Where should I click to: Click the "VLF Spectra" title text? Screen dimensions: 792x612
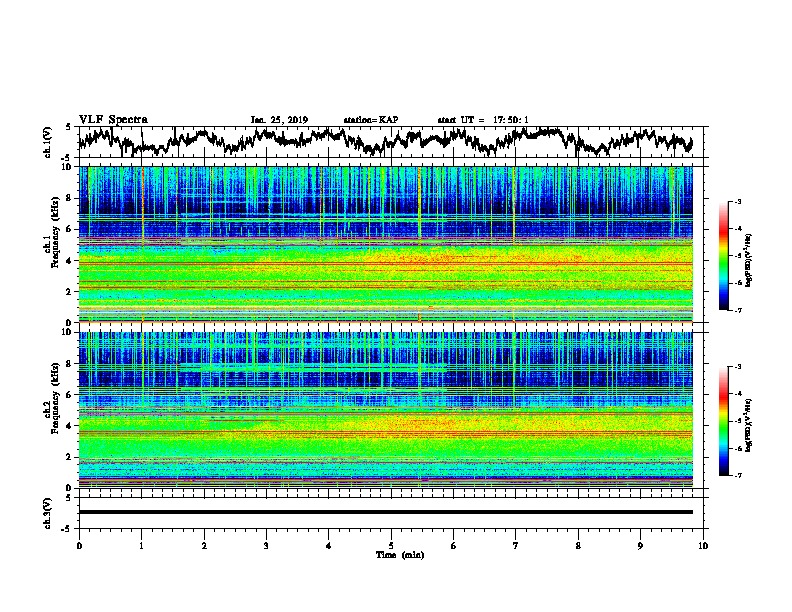click(x=113, y=120)
